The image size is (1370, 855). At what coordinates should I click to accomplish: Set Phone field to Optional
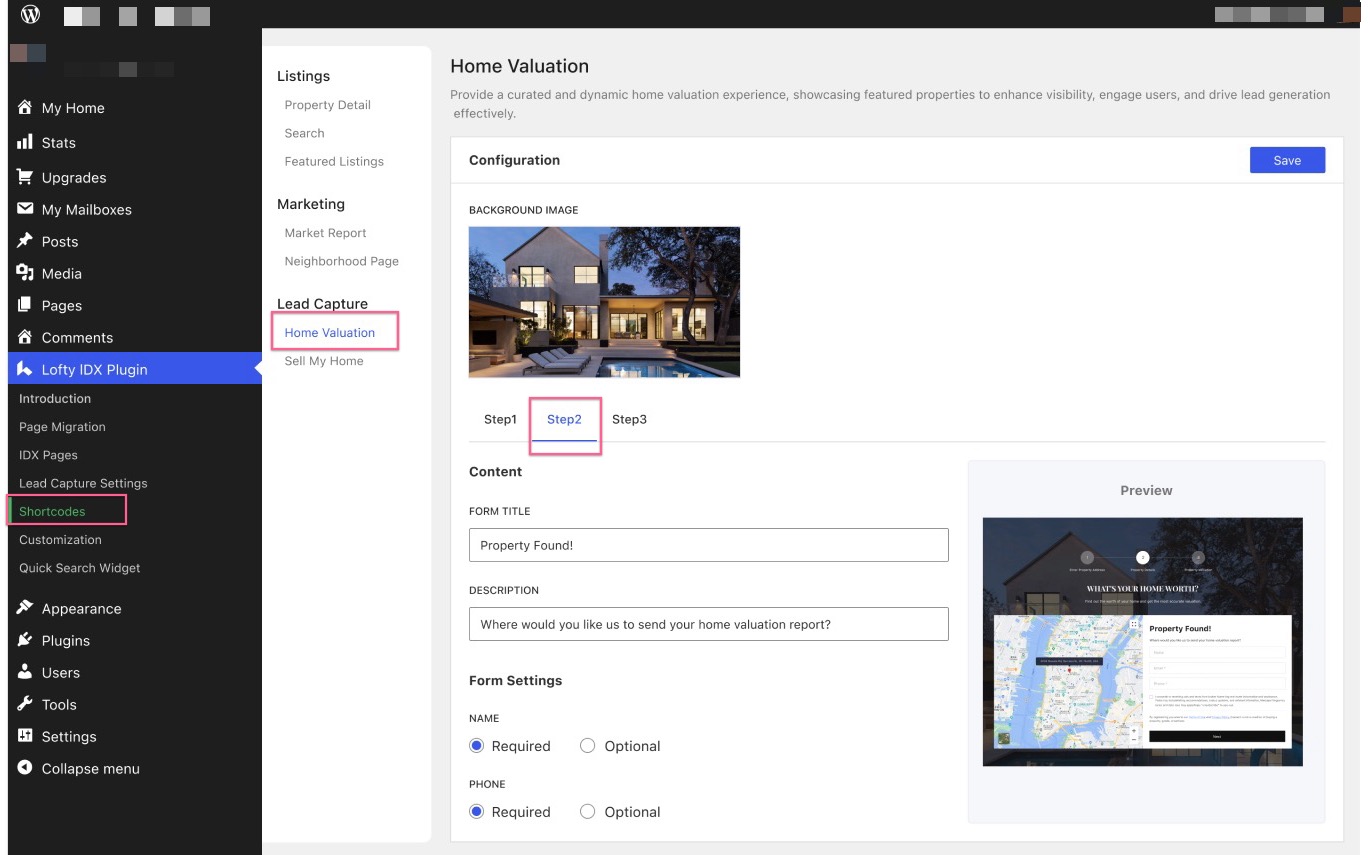(x=588, y=812)
